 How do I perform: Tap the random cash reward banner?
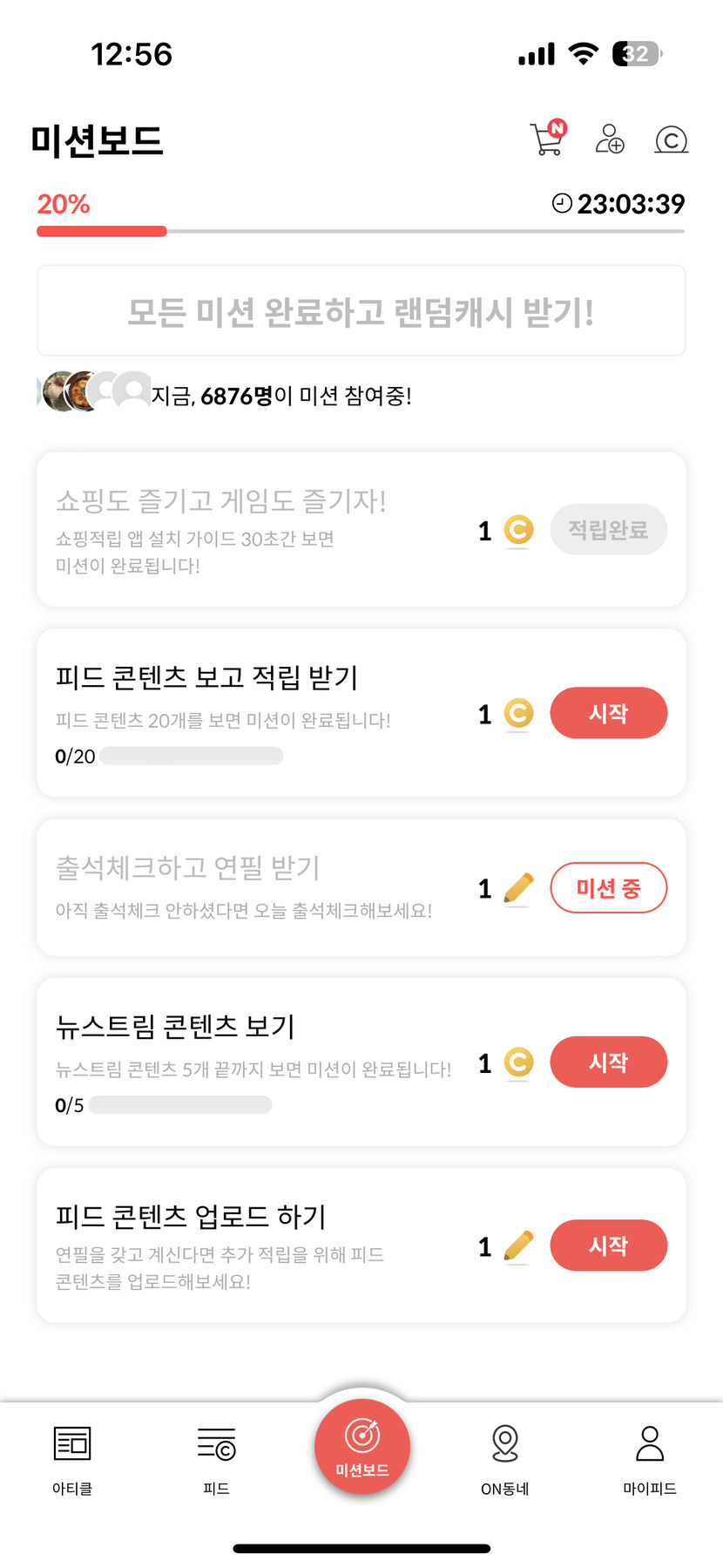(361, 311)
